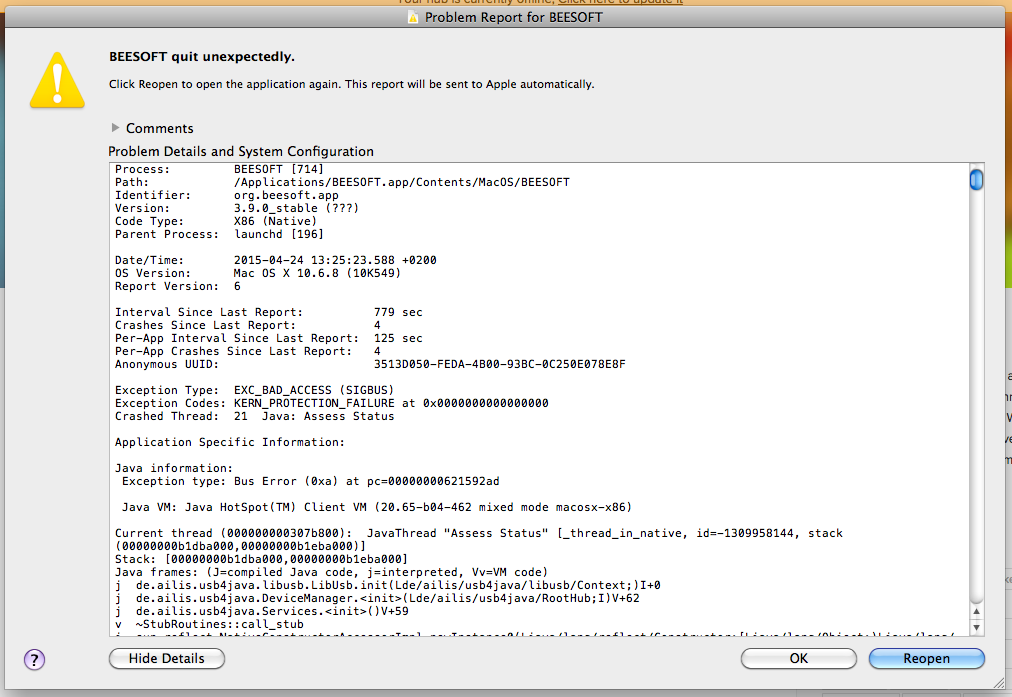
Task: Click the OS Version line in report
Action: pos(275,273)
